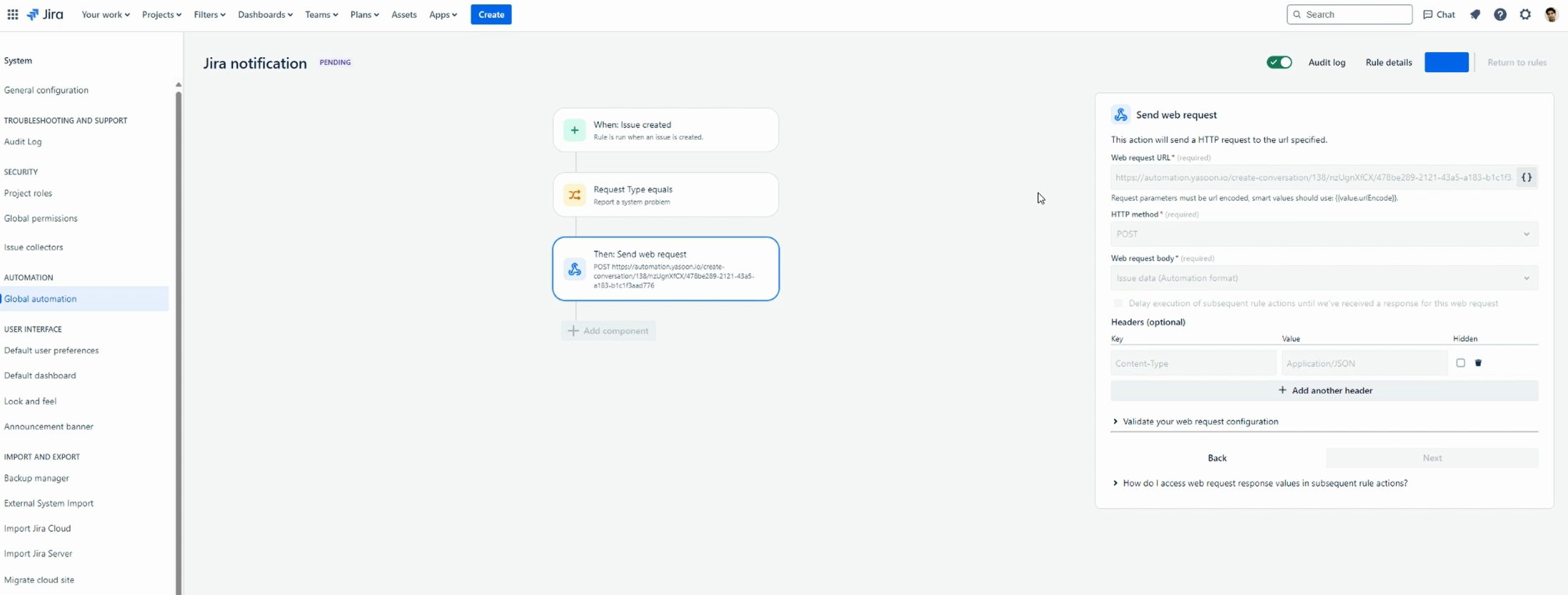This screenshot has height=595, width=1568.
Task: Open the HTTP method POST dropdown
Action: coord(1325,234)
